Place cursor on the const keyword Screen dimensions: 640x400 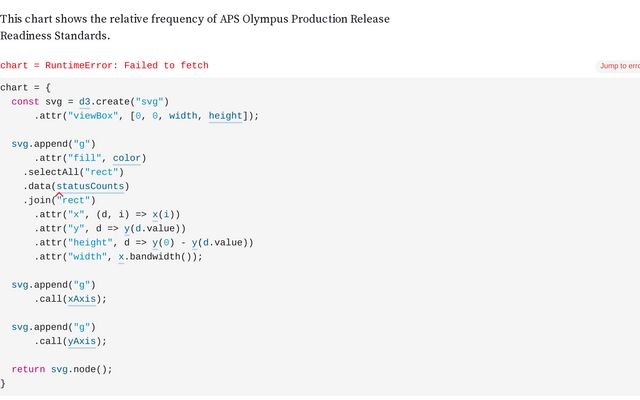tap(25, 102)
